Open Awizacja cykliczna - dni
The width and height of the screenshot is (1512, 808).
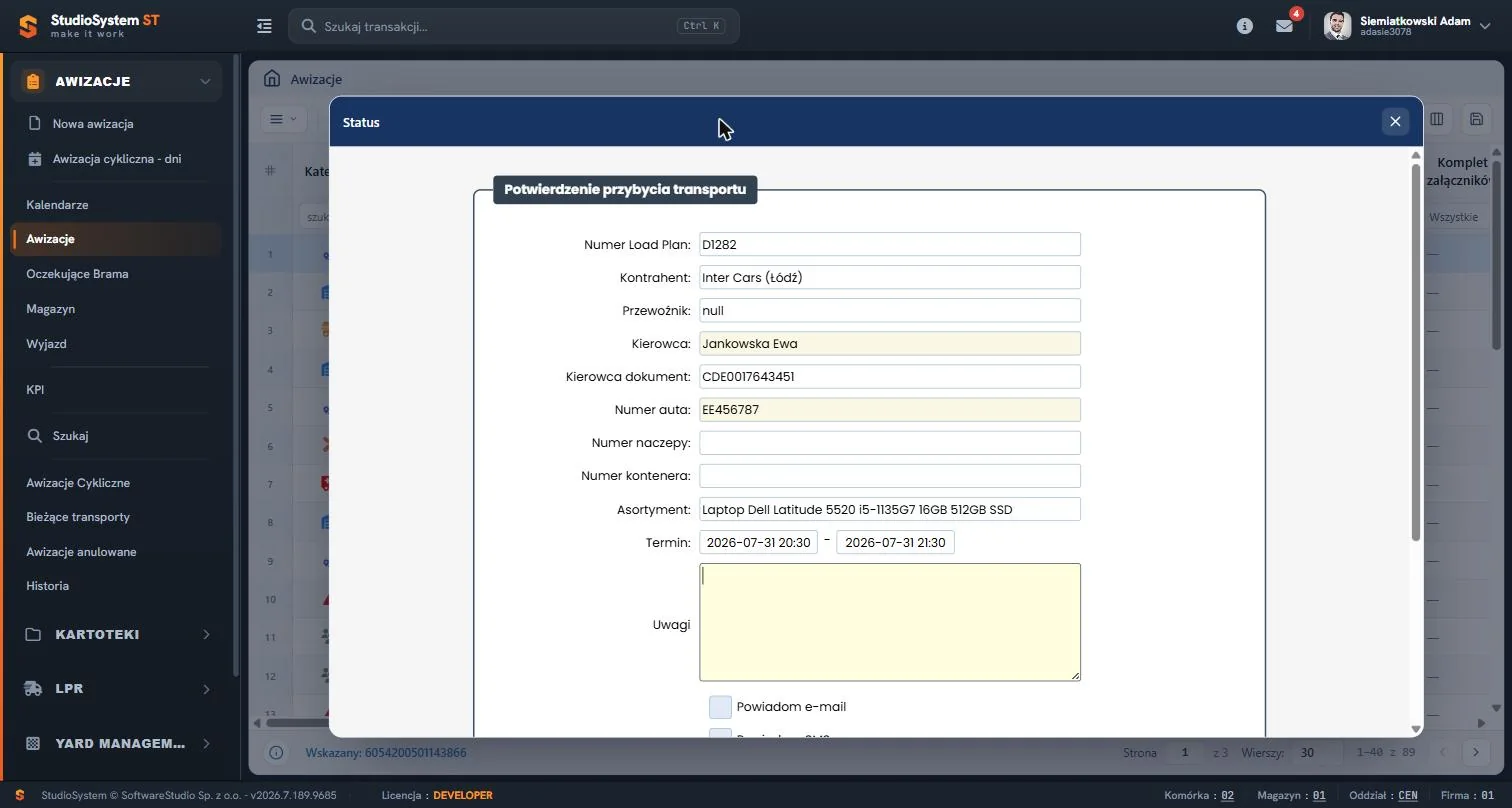[x=117, y=158]
